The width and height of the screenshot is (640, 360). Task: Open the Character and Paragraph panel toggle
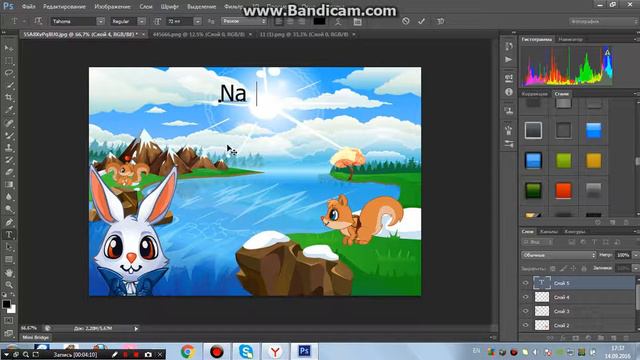click(x=358, y=21)
